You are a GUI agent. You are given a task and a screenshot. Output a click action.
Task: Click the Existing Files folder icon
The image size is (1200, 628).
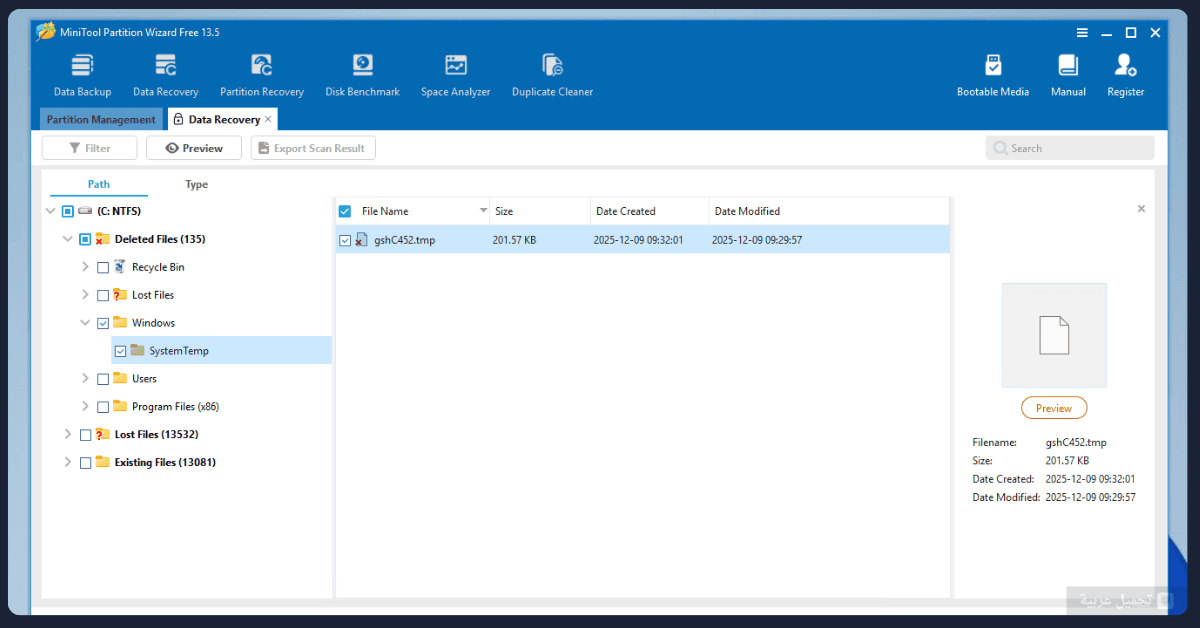102,462
